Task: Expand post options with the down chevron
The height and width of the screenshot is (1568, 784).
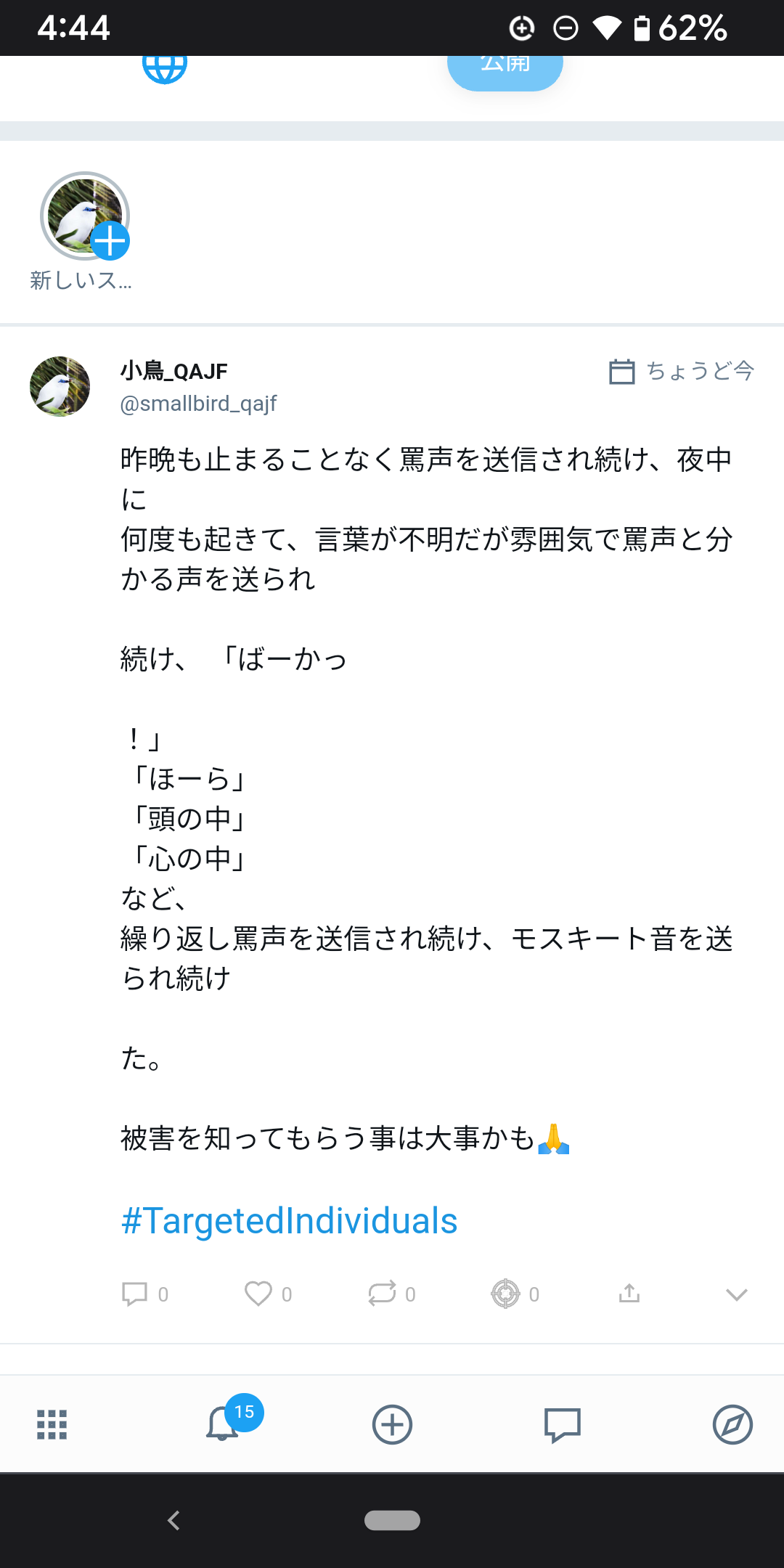Action: [x=736, y=1294]
